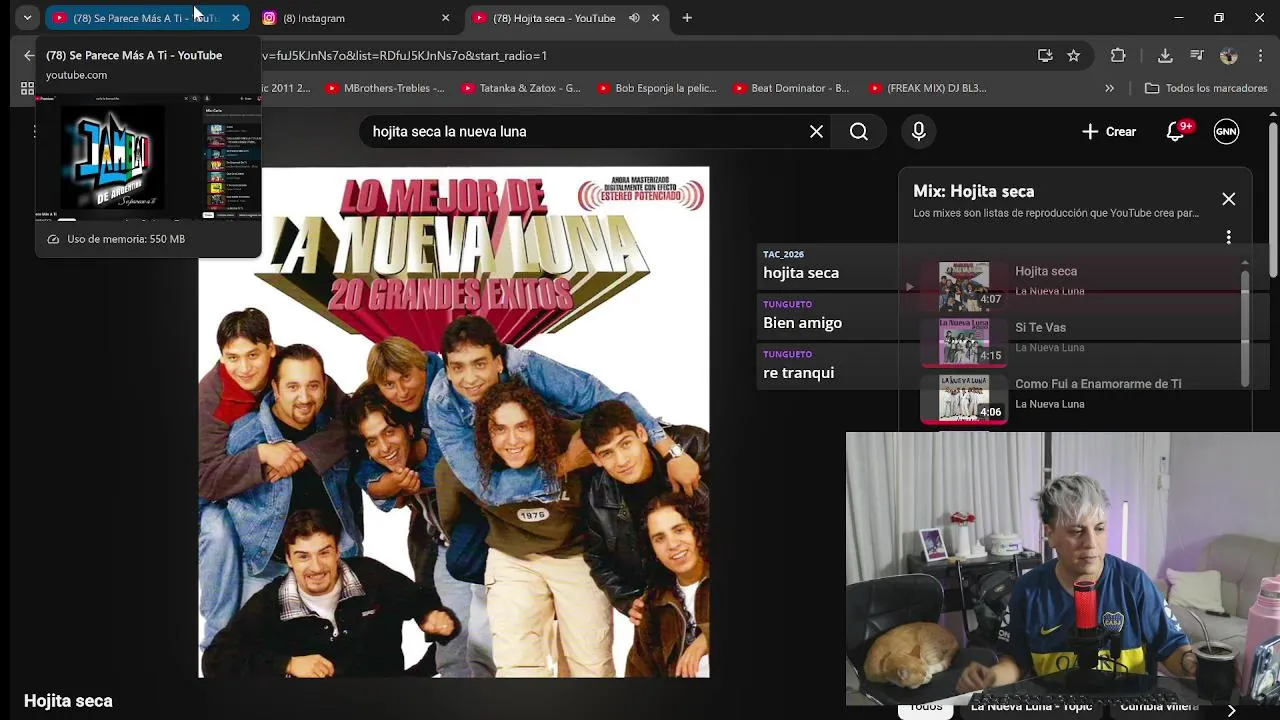Click the mix playlist scrollbar

pyautogui.click(x=1245, y=327)
